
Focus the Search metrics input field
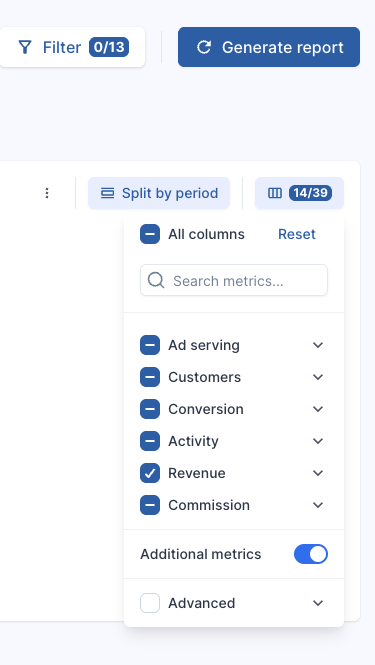click(x=234, y=280)
